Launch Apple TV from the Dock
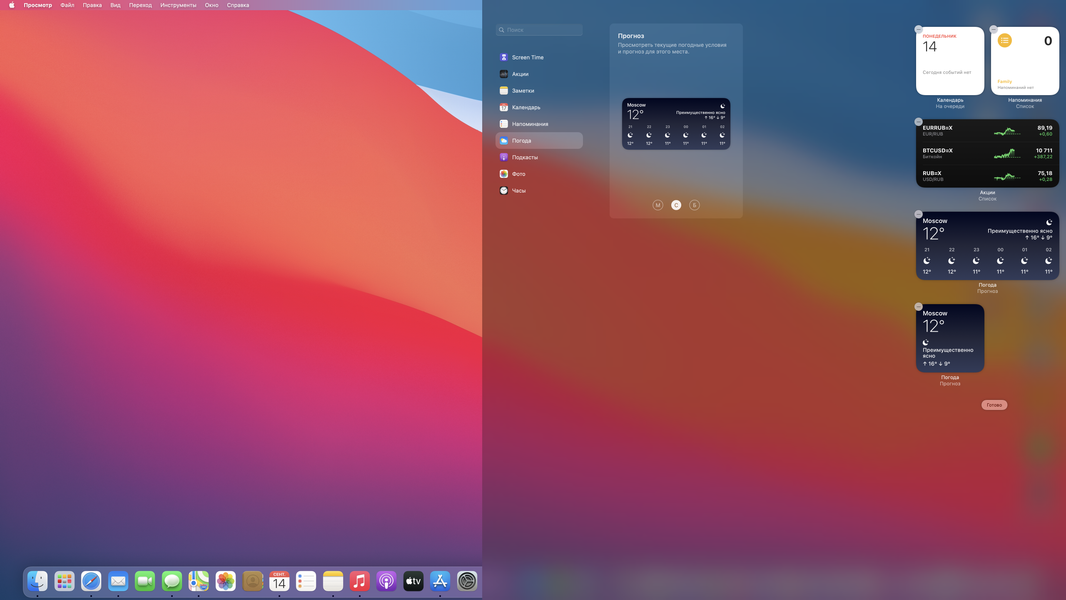1066x600 pixels. click(413, 581)
